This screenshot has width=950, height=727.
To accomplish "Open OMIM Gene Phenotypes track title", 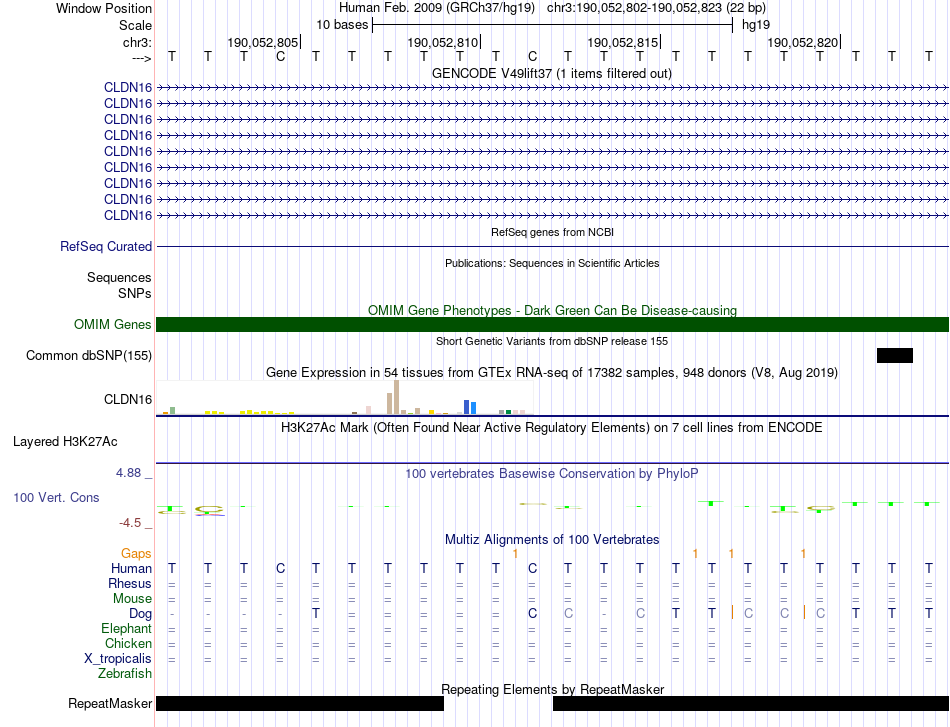I will pyautogui.click(x=552, y=310).
